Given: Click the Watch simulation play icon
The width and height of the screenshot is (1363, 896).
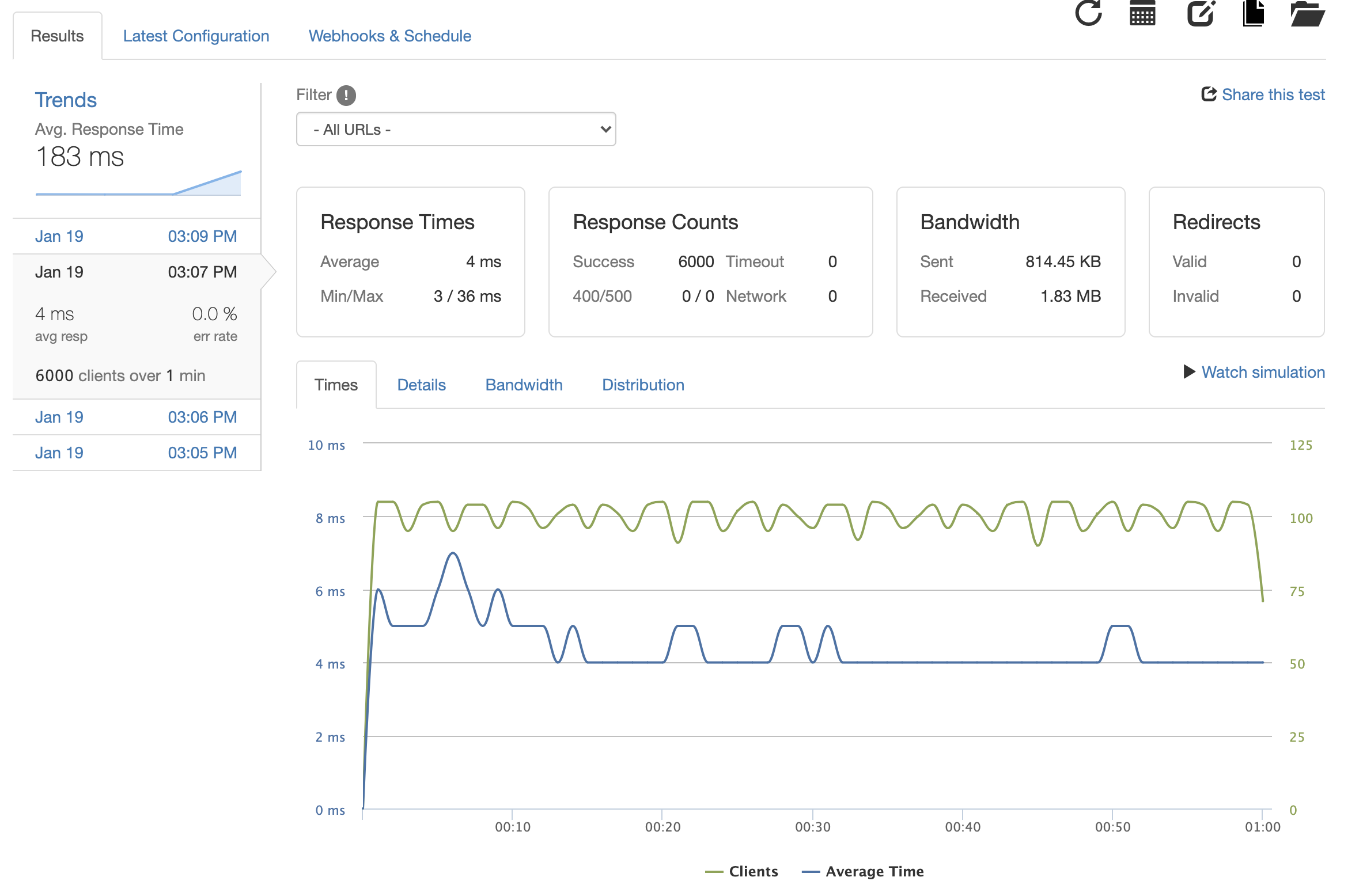Looking at the screenshot, I should [1189, 372].
